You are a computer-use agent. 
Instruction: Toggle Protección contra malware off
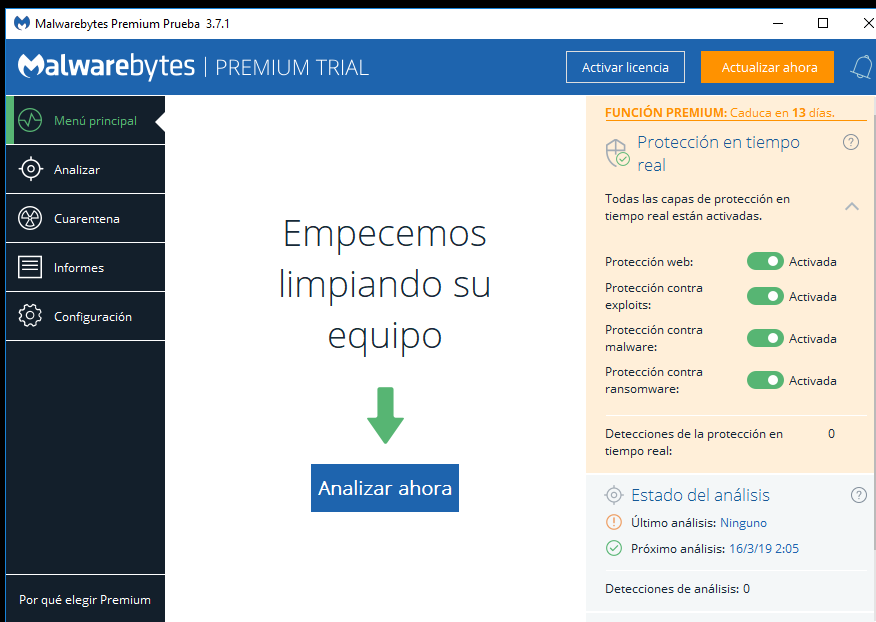765,338
